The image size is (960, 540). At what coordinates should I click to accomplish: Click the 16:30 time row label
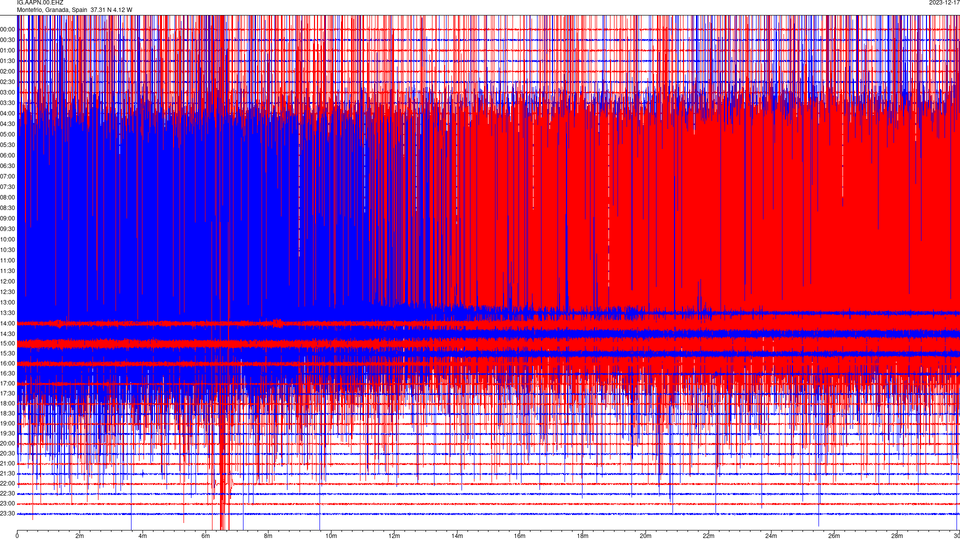point(7,373)
